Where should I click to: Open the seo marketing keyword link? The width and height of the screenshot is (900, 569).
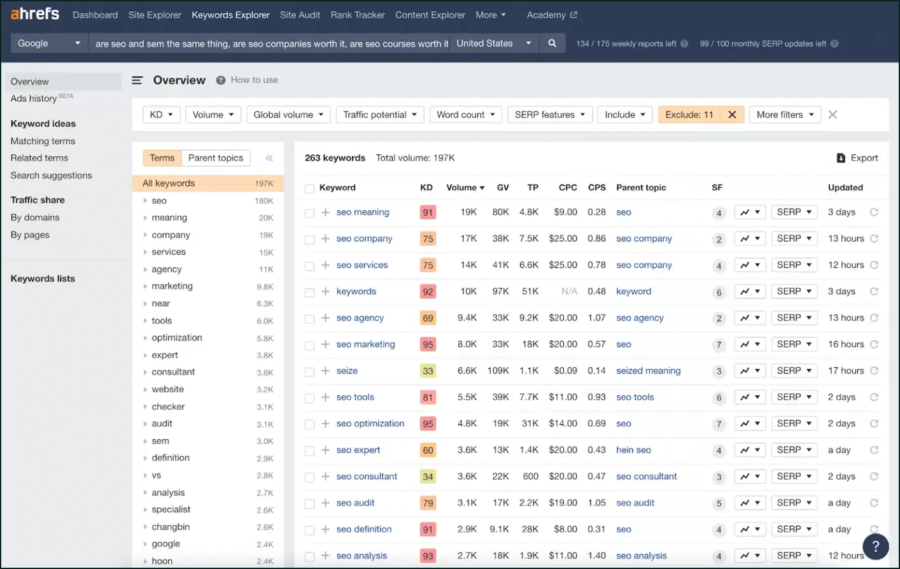click(x=366, y=345)
